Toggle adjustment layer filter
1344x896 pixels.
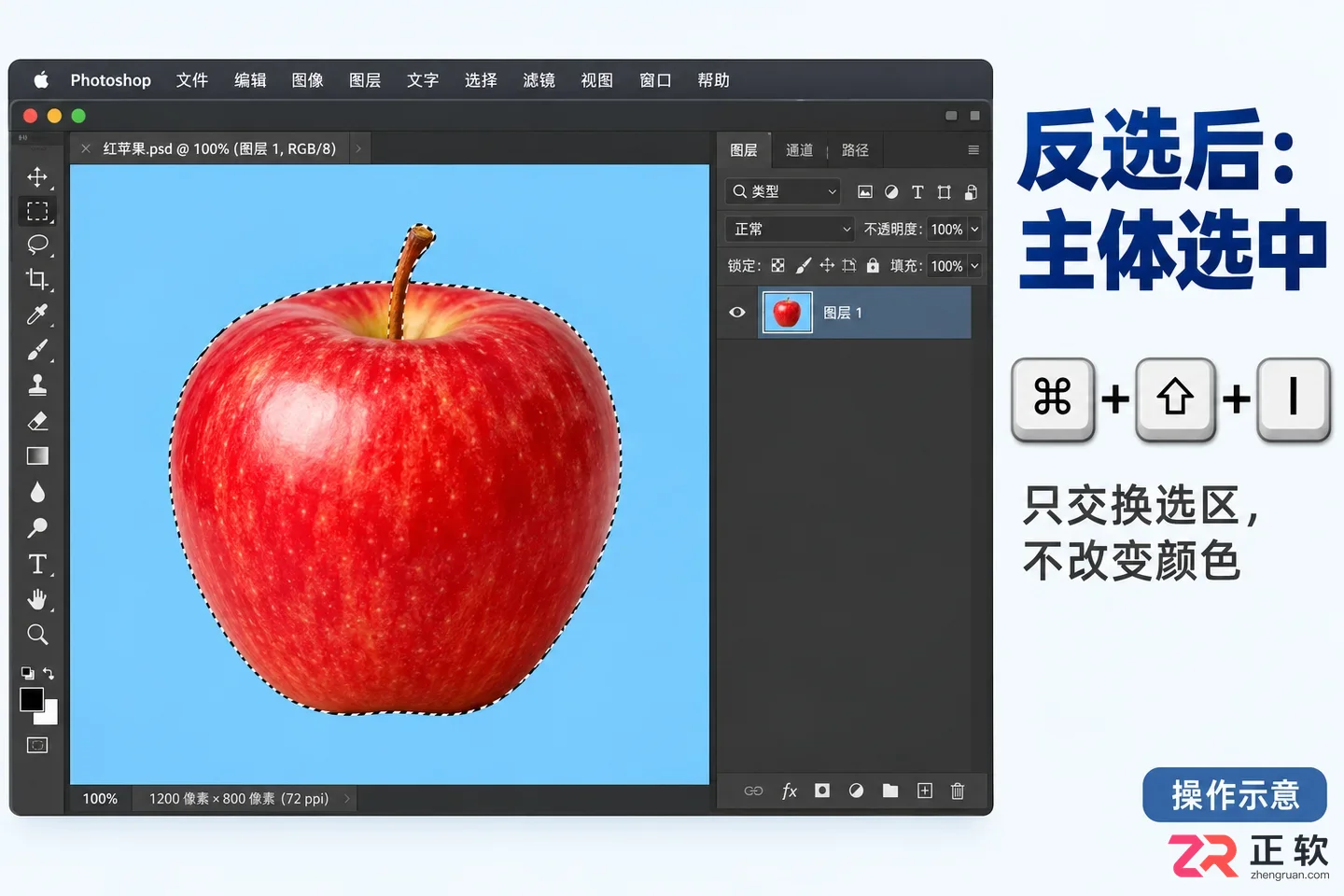click(x=891, y=192)
